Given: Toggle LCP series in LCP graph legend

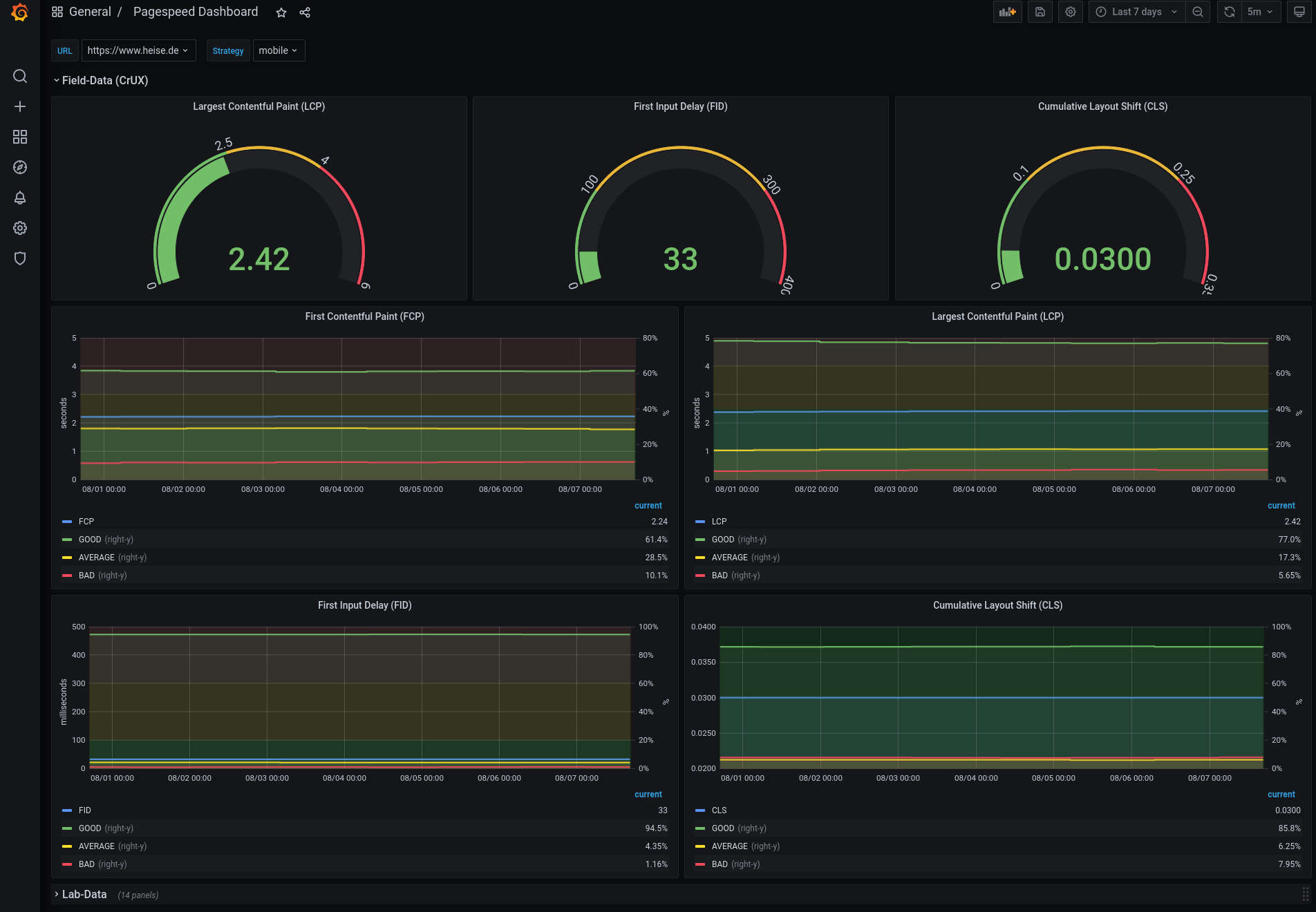Looking at the screenshot, I should [719, 522].
